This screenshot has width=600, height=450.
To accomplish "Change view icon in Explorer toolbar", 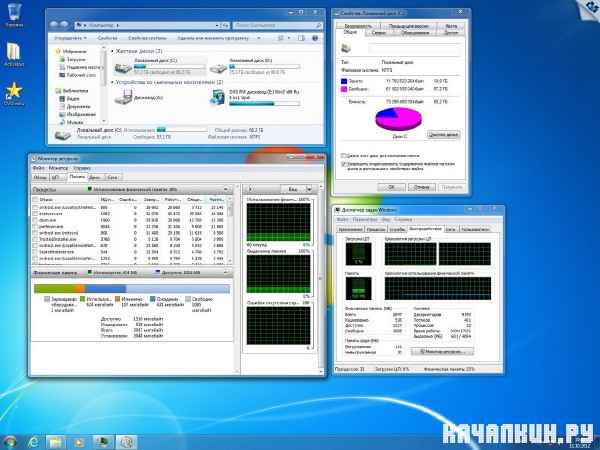I will tap(280, 38).
